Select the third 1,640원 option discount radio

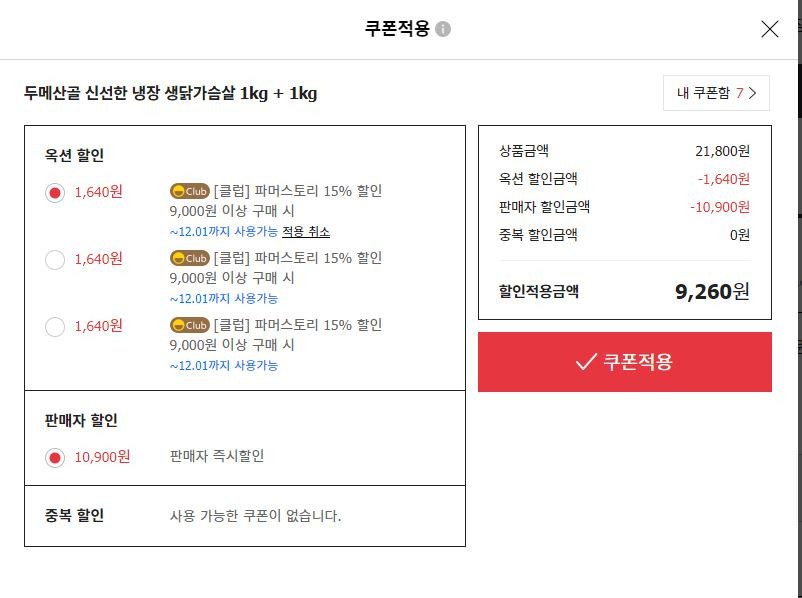tap(55, 327)
